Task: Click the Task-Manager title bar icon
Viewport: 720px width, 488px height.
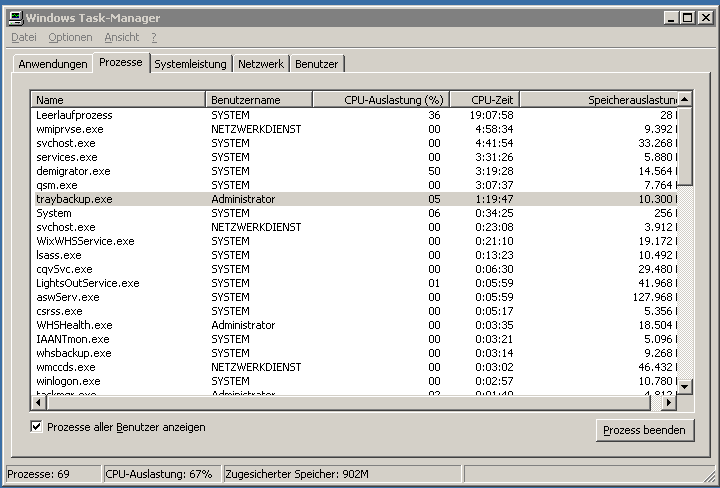Action: pos(14,18)
